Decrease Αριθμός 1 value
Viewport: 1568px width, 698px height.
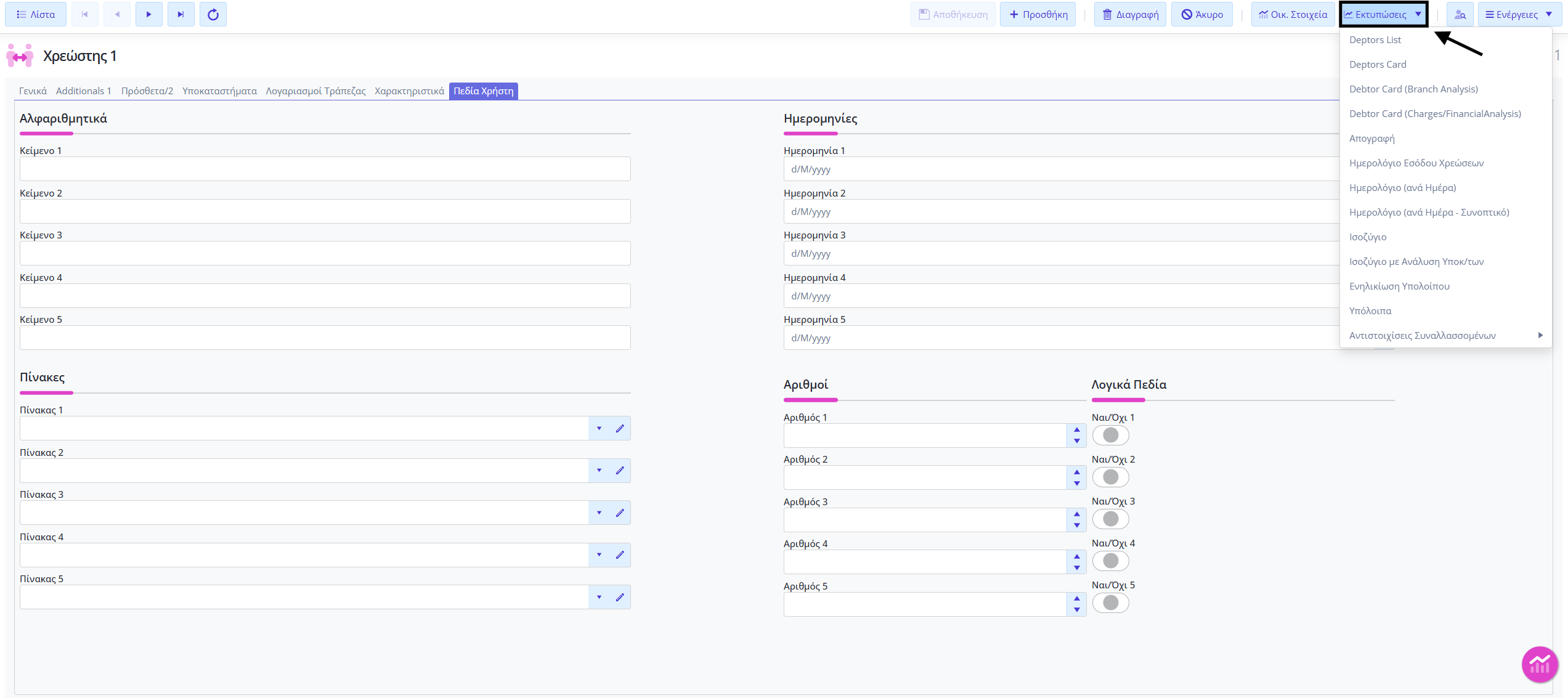(1077, 441)
